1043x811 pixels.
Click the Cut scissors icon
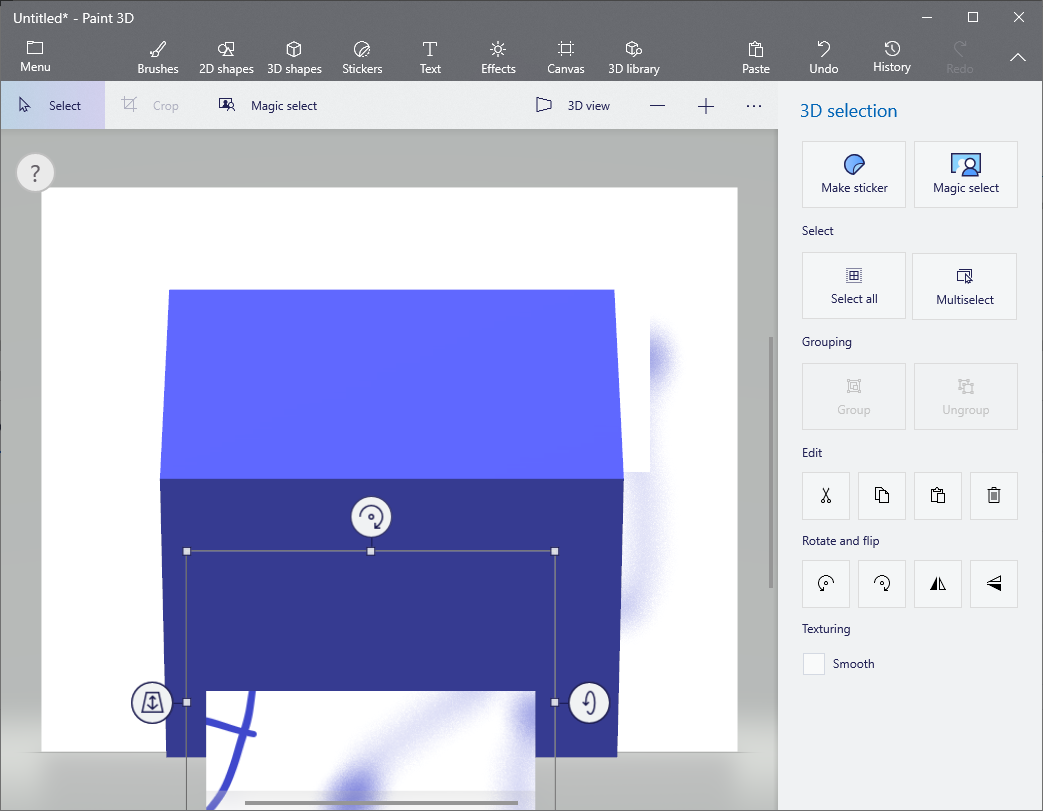826,496
